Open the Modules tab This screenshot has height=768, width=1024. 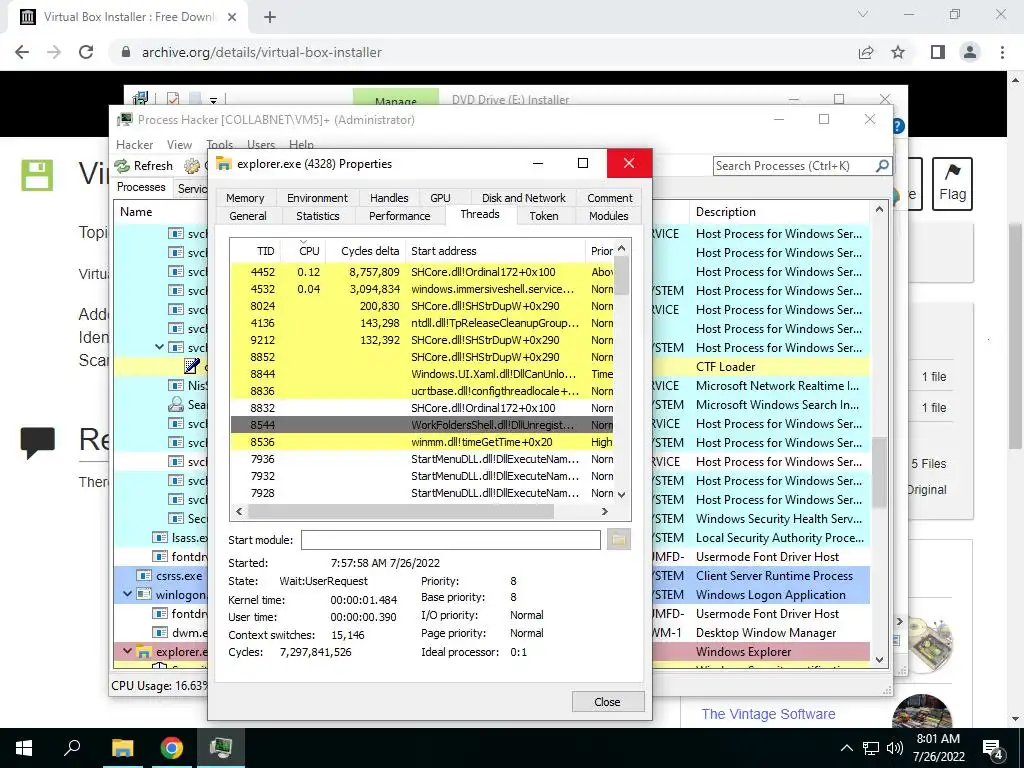click(x=609, y=216)
